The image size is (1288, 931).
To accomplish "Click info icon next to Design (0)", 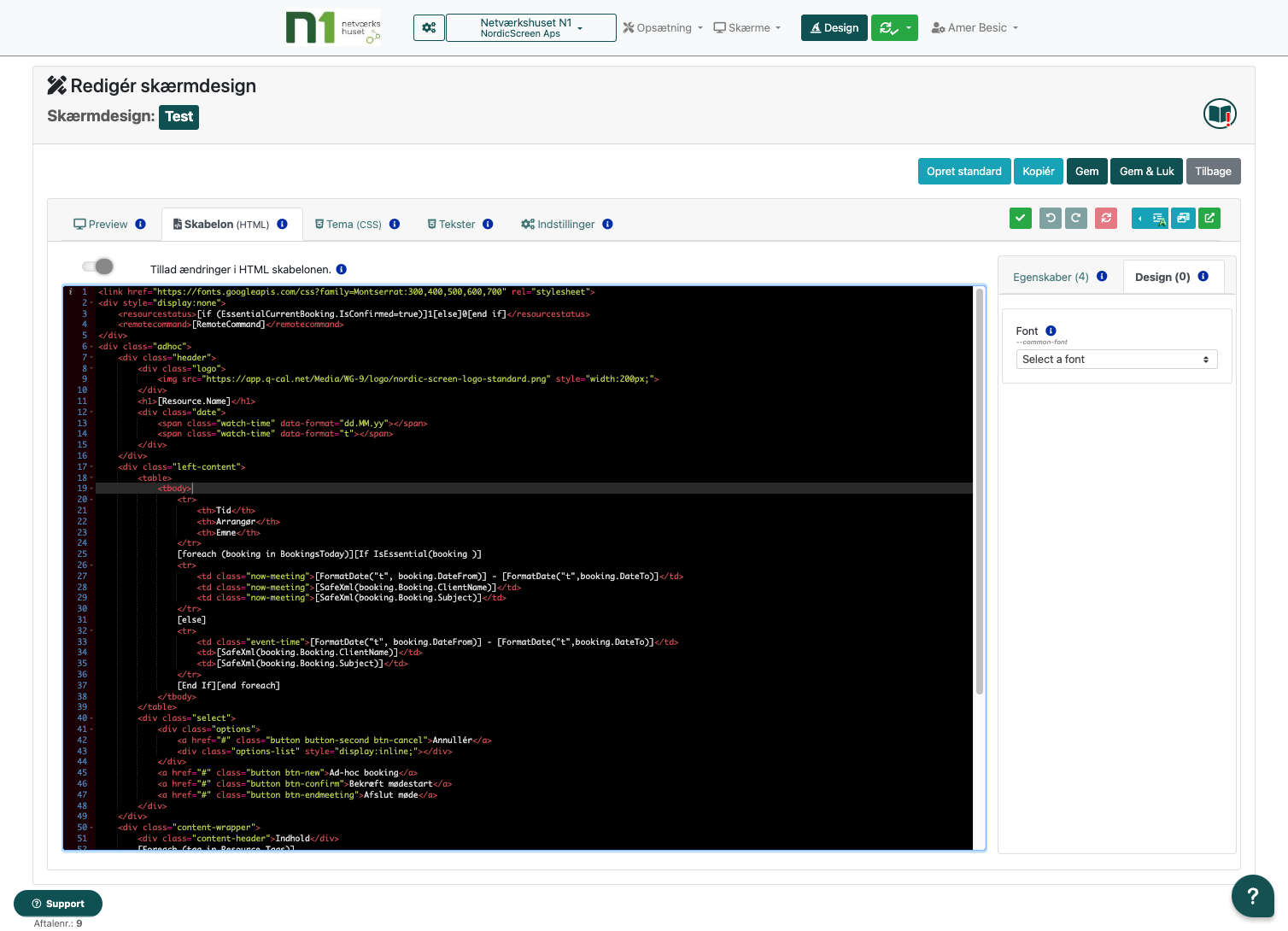I will (x=1203, y=276).
